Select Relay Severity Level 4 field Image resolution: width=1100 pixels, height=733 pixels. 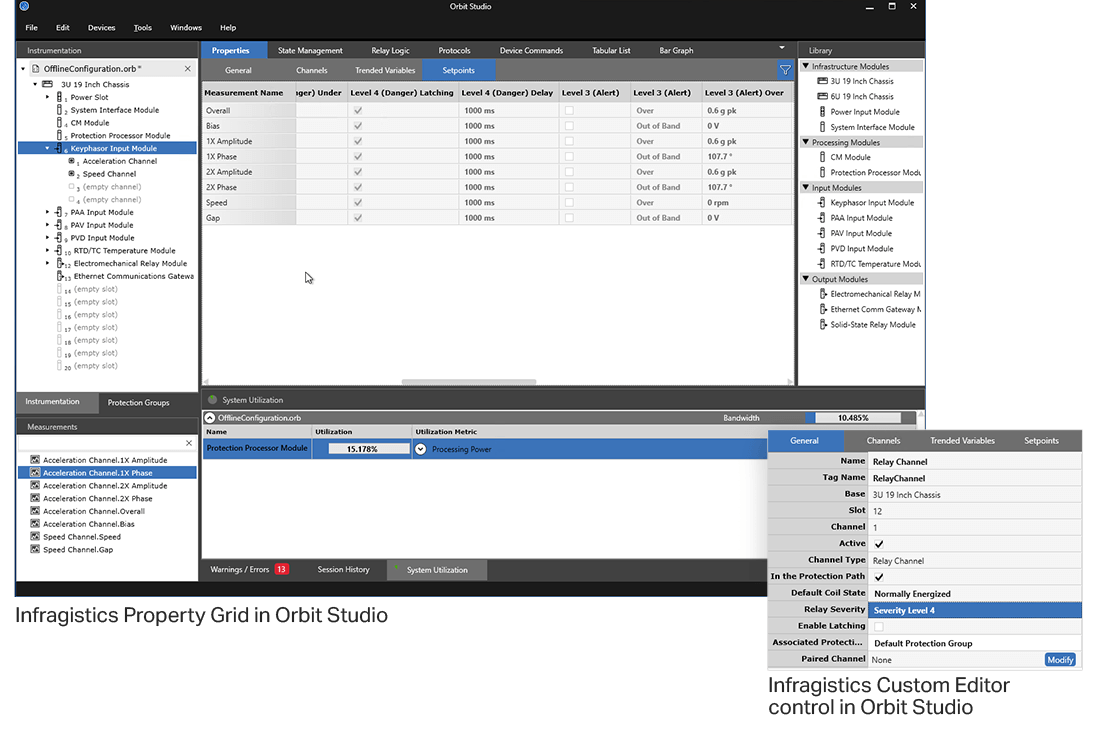[x=974, y=610]
